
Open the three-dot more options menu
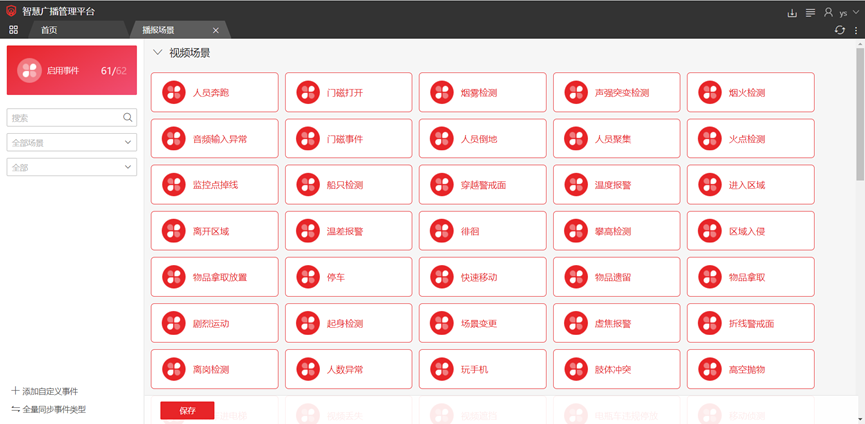[856, 30]
